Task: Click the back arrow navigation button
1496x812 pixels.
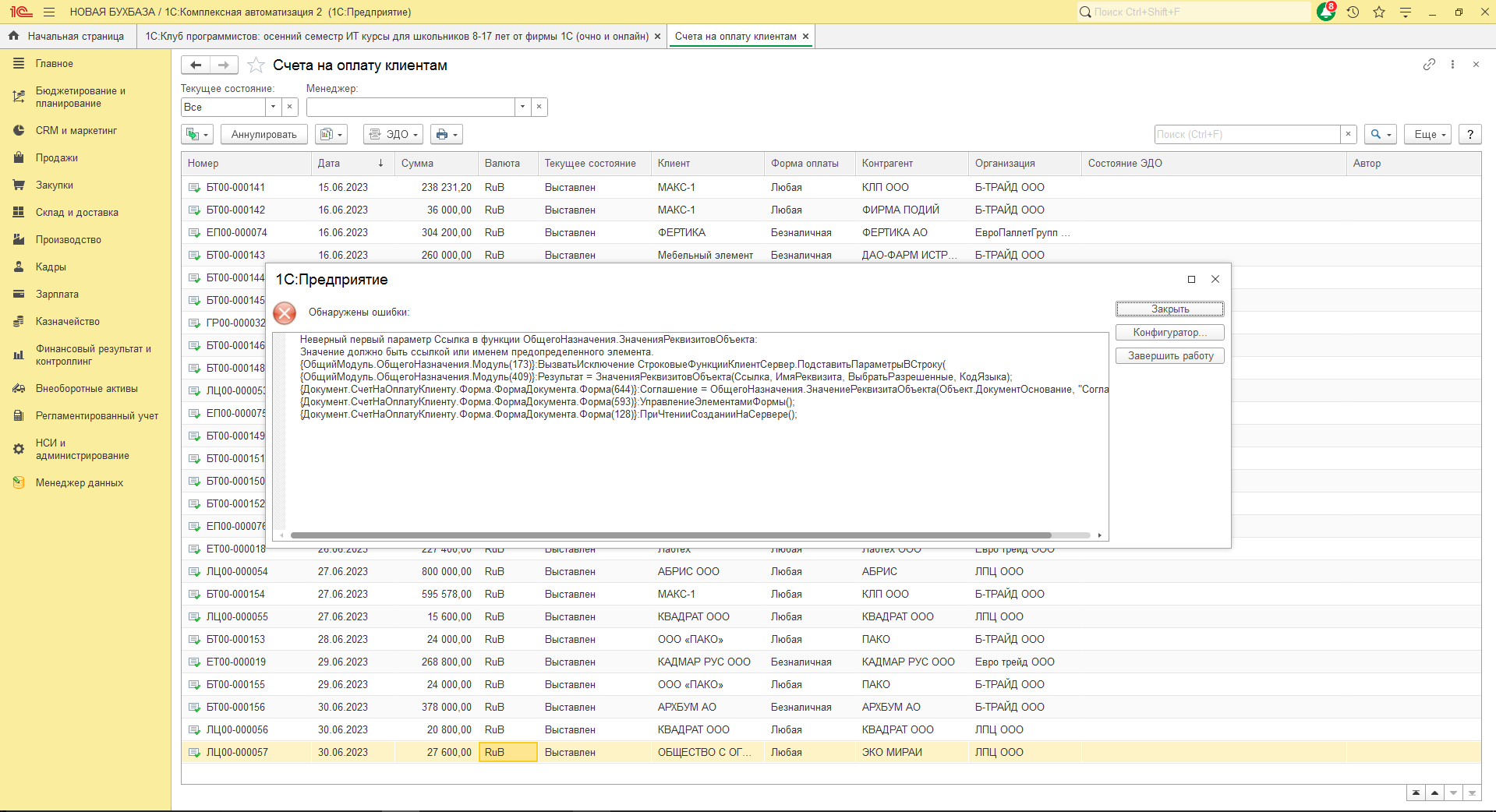Action: (x=196, y=65)
